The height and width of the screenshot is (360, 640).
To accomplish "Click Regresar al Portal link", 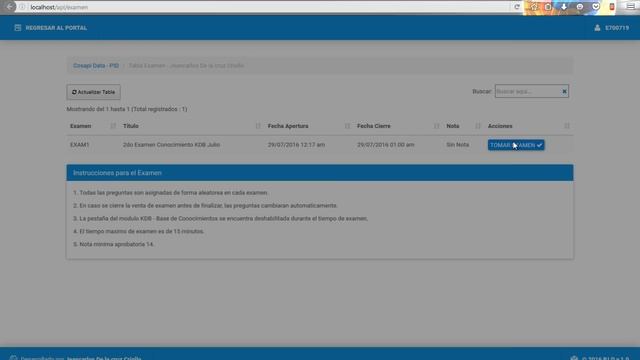I will tap(56, 28).
